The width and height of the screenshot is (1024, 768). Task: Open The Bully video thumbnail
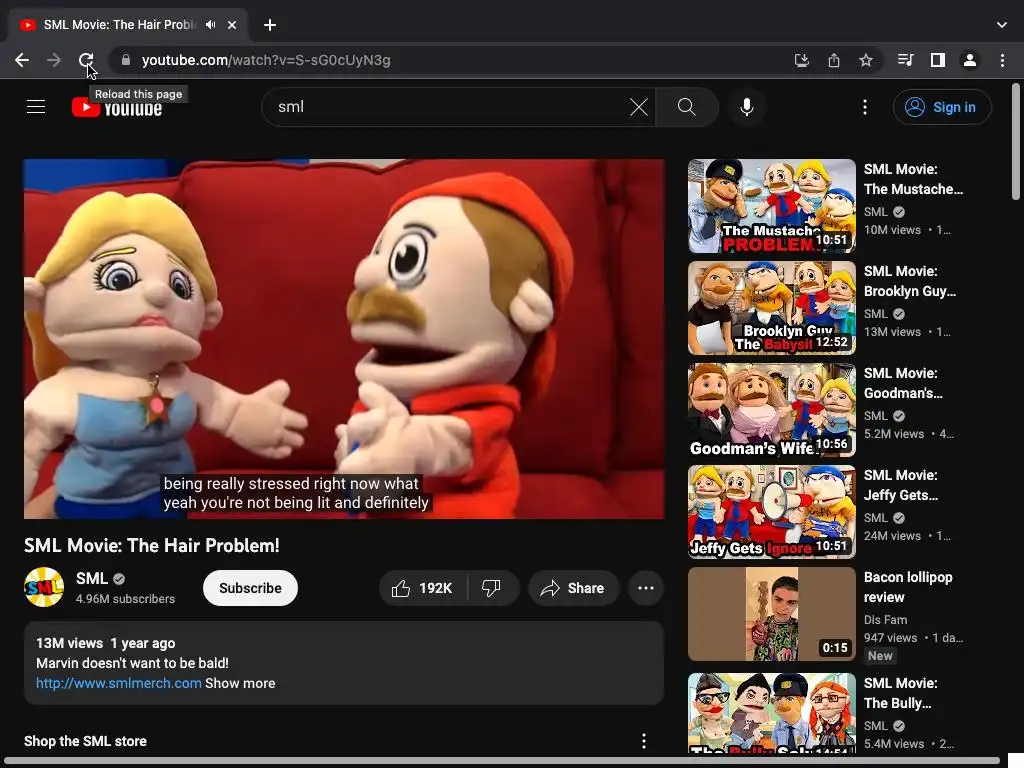click(x=771, y=713)
